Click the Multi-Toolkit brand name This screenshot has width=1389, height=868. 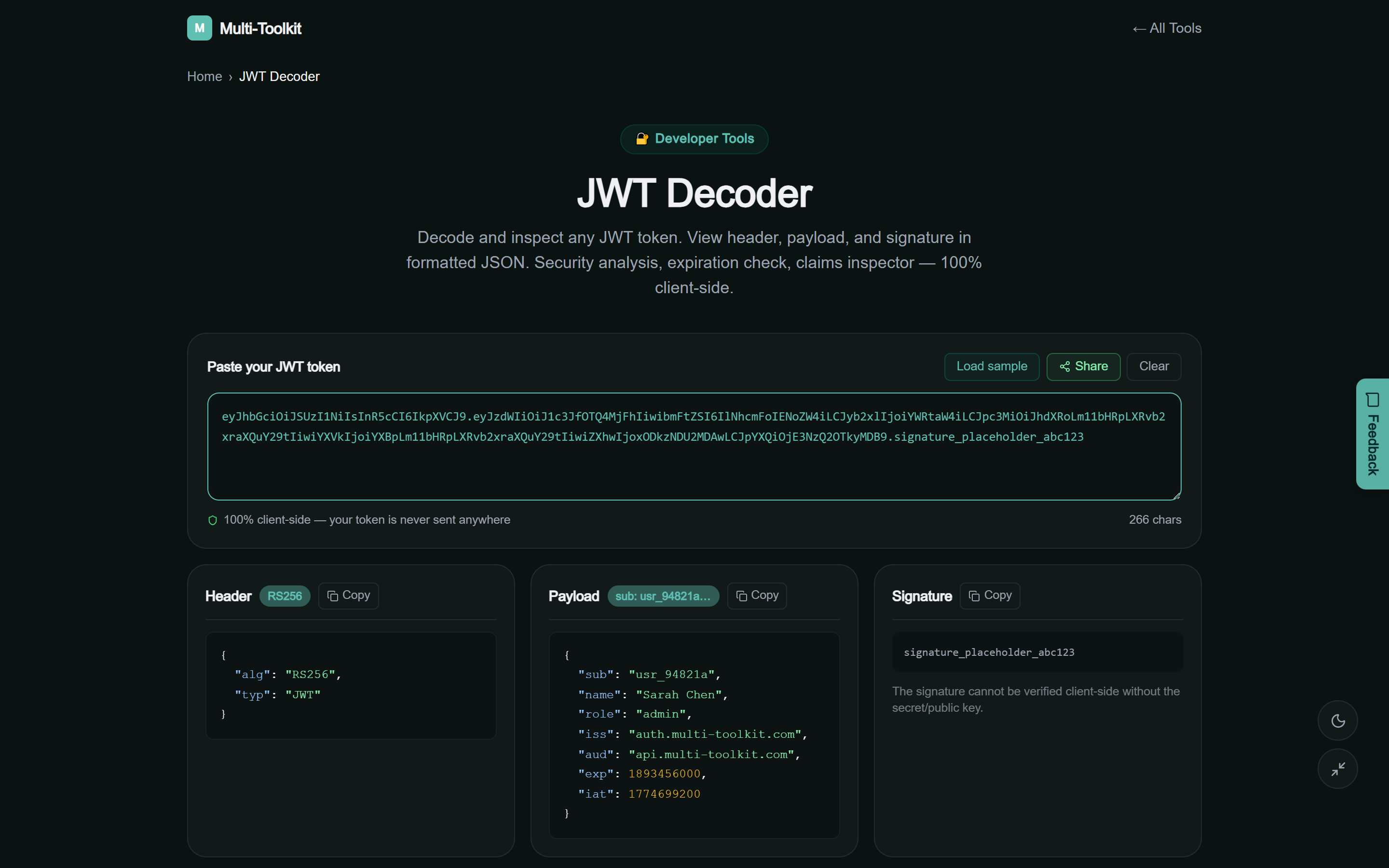click(260, 28)
